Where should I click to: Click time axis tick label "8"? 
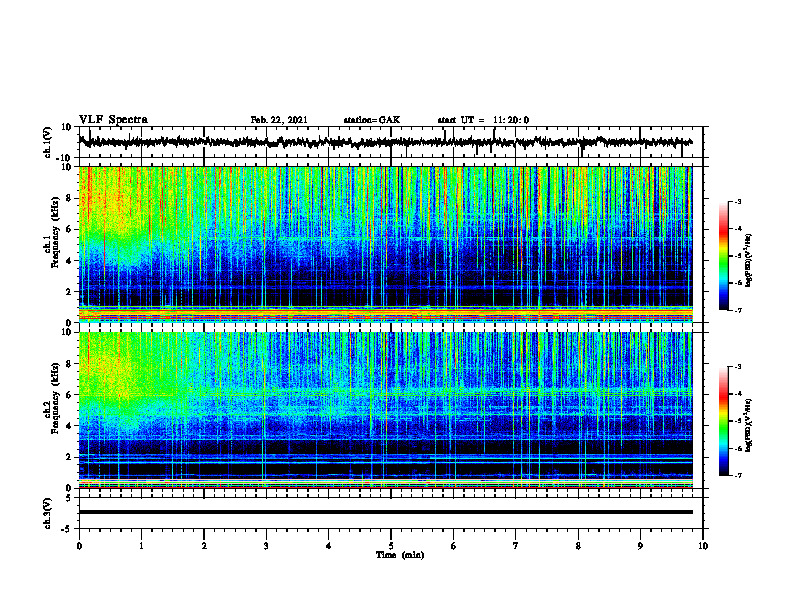coord(578,546)
